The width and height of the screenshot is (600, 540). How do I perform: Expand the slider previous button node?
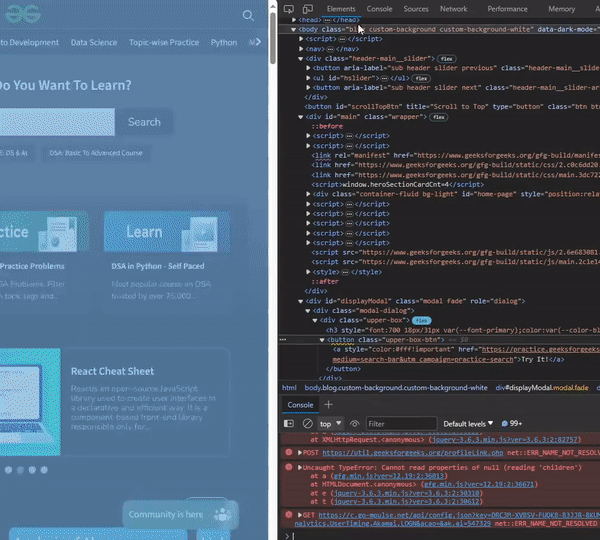(308, 68)
